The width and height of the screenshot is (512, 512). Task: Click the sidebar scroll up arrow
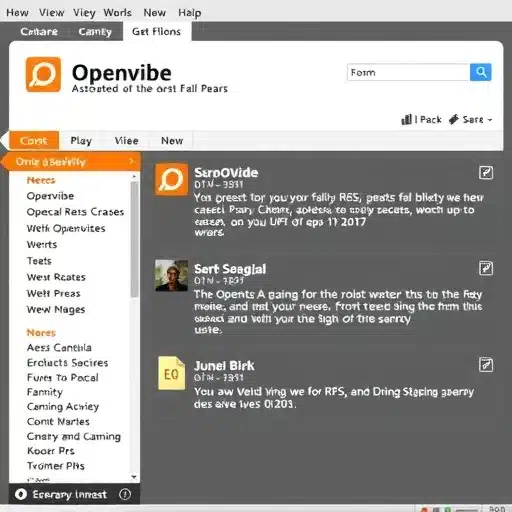tap(134, 176)
